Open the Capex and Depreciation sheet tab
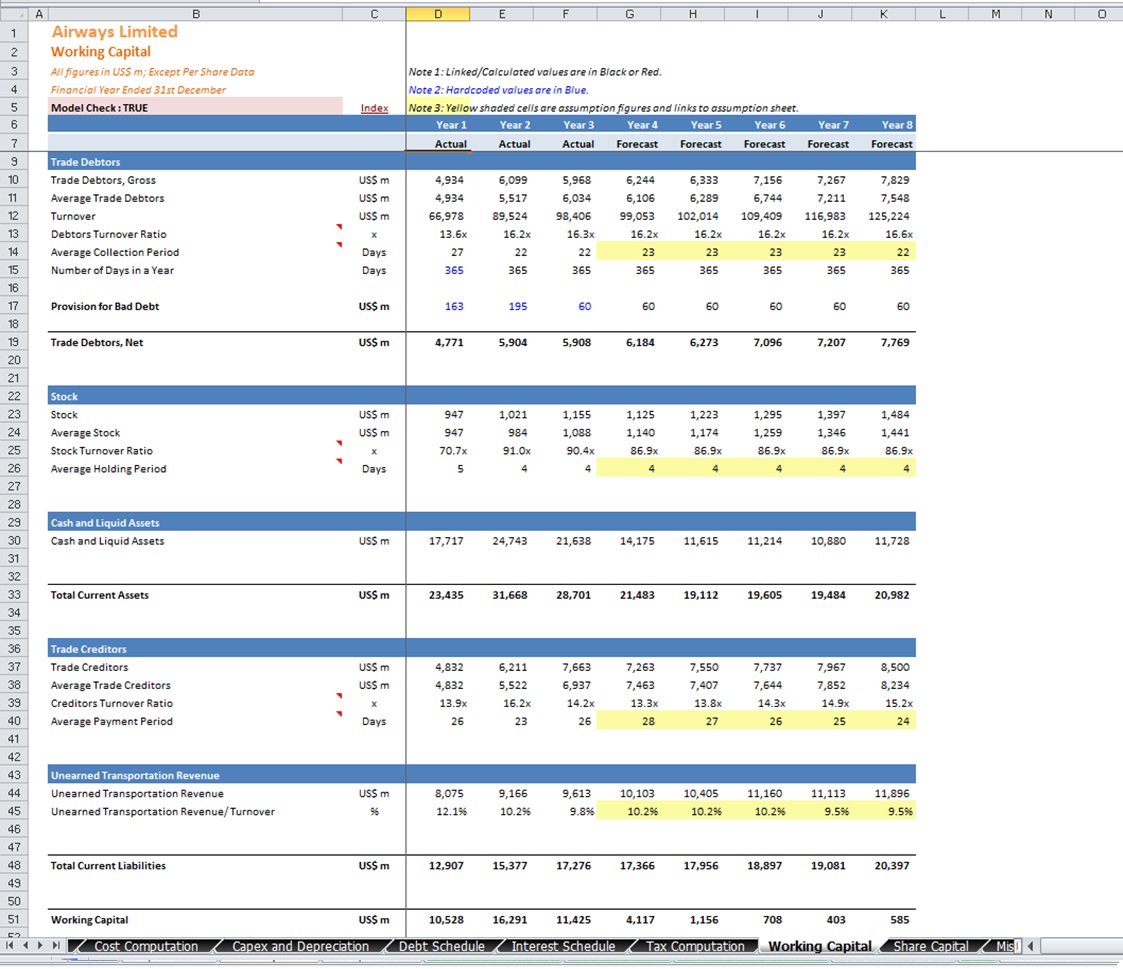The width and height of the screenshot is (1123, 969). (300, 947)
